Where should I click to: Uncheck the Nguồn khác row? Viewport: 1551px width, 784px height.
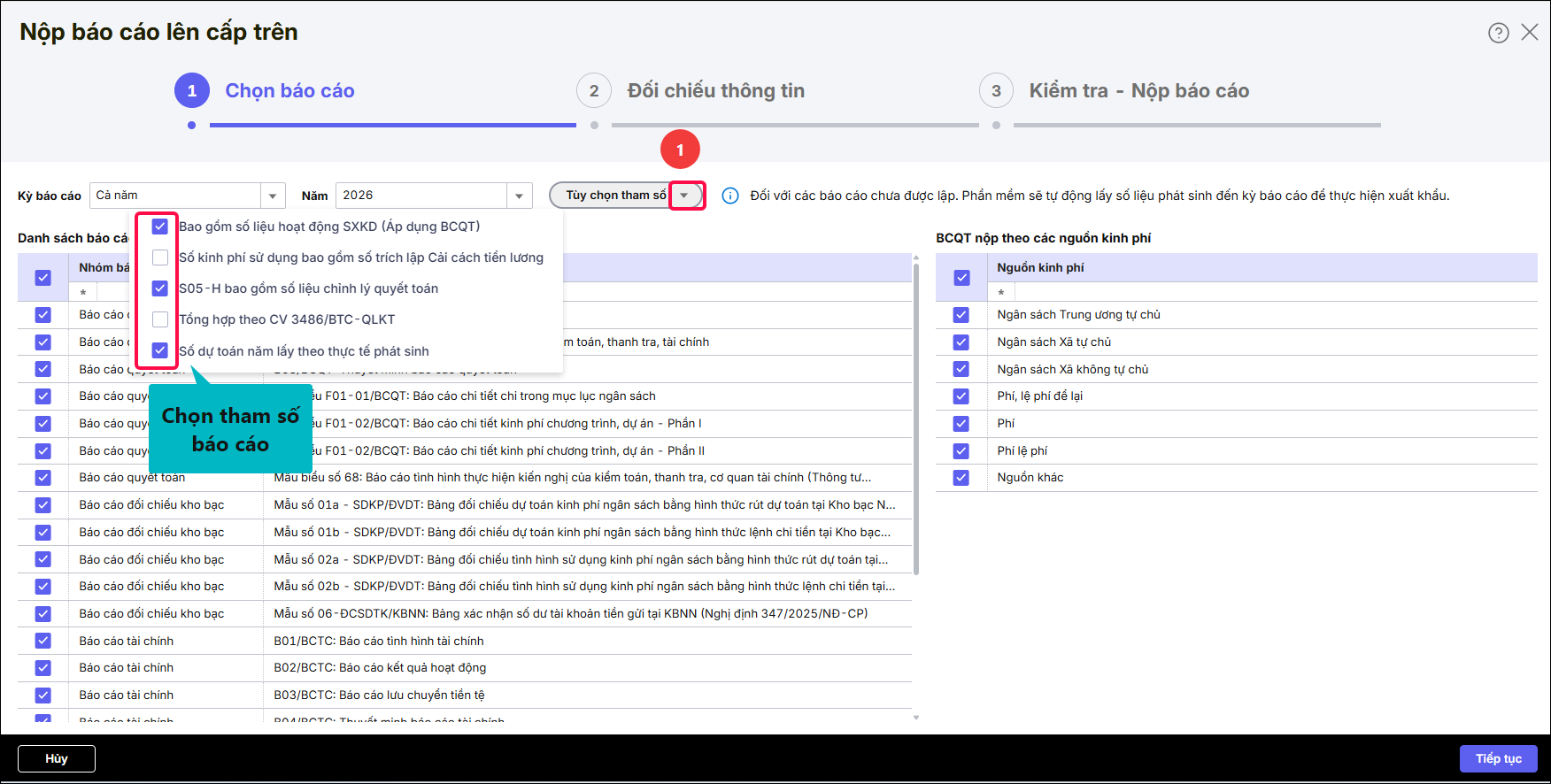pos(962,478)
